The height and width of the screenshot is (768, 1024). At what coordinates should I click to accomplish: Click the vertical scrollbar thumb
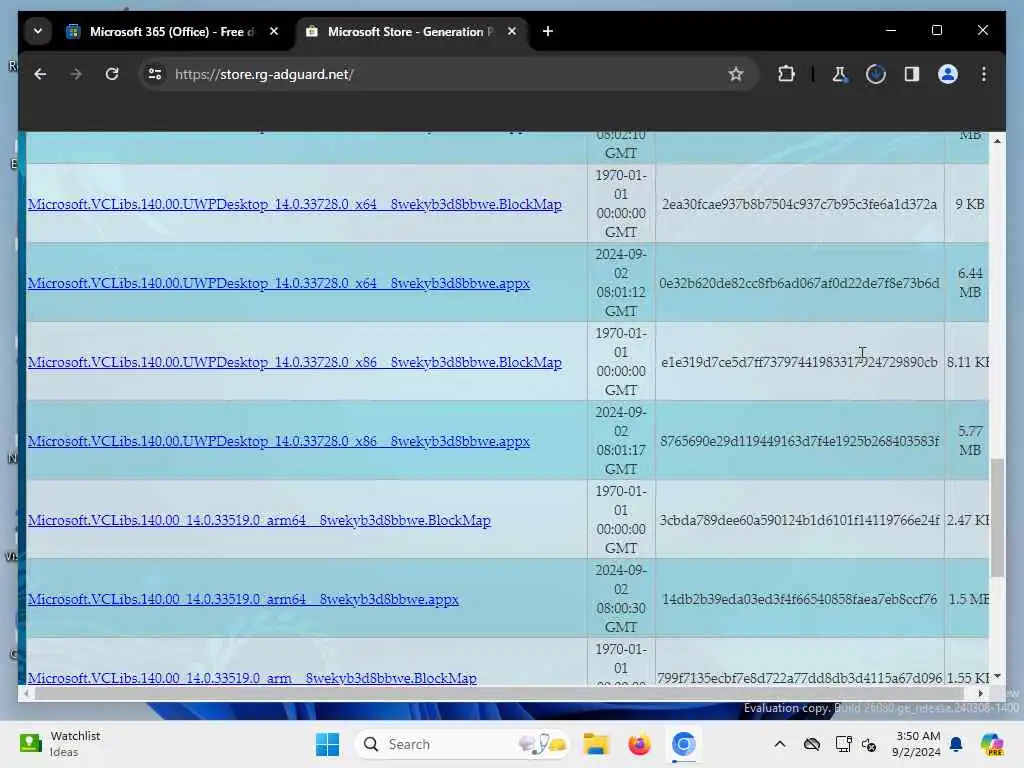(997, 518)
